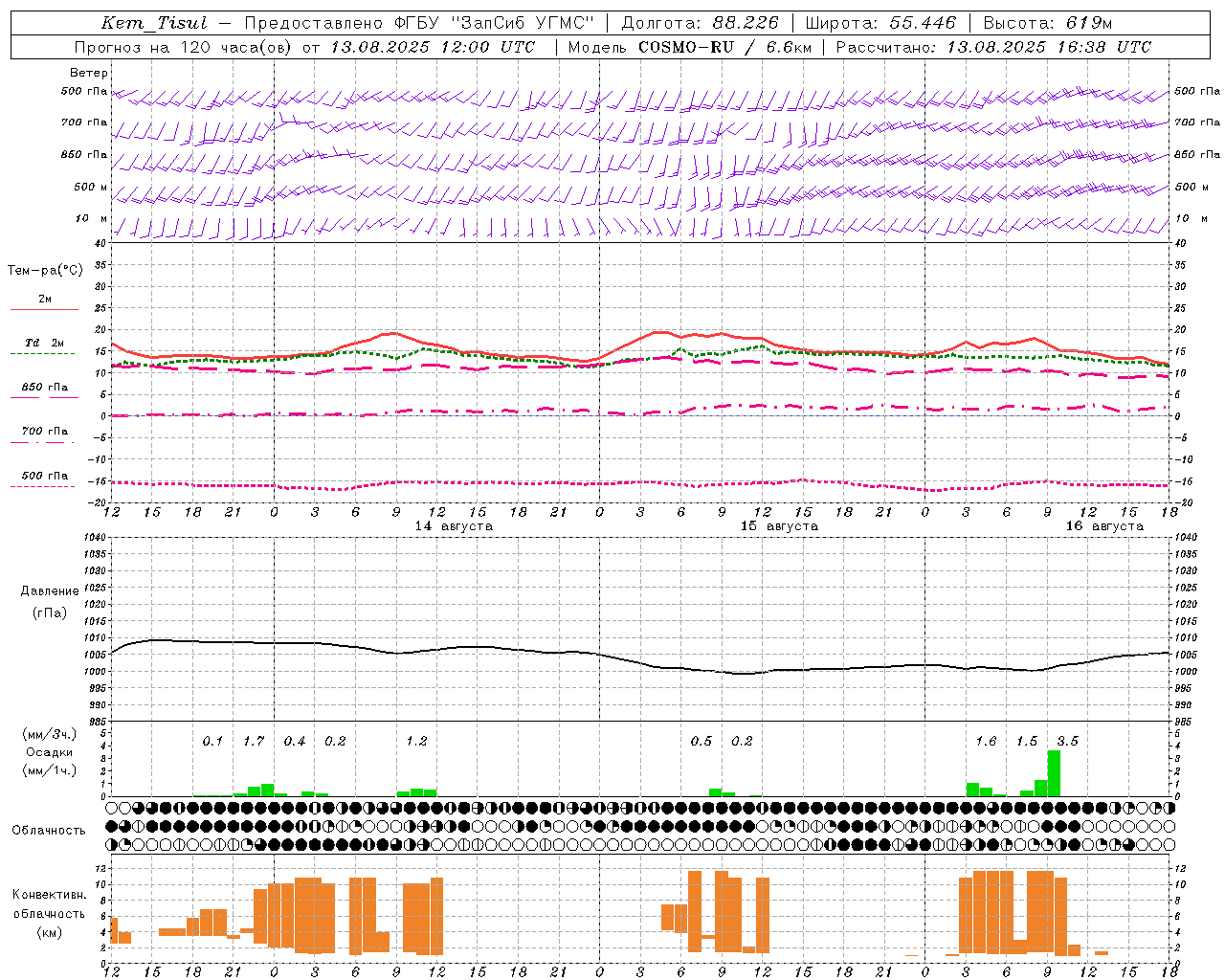The width and height of the screenshot is (1225, 980).
Task: Click the Давление pressure panel label
Action: (x=50, y=591)
